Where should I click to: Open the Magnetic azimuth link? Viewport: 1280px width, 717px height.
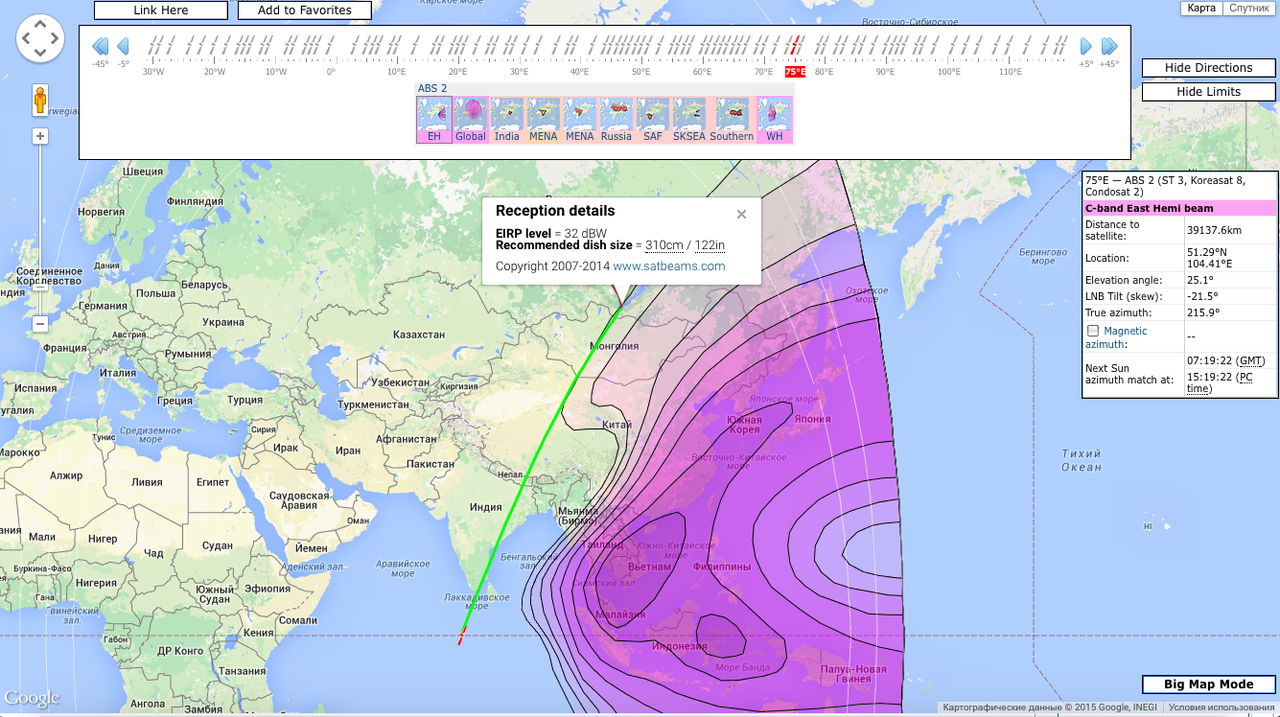pyautogui.click(x=1117, y=337)
